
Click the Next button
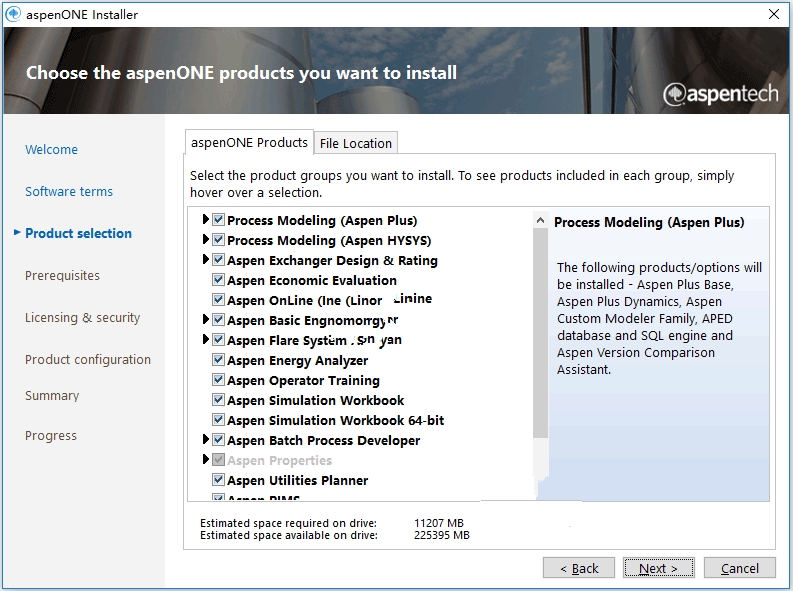pos(658,568)
